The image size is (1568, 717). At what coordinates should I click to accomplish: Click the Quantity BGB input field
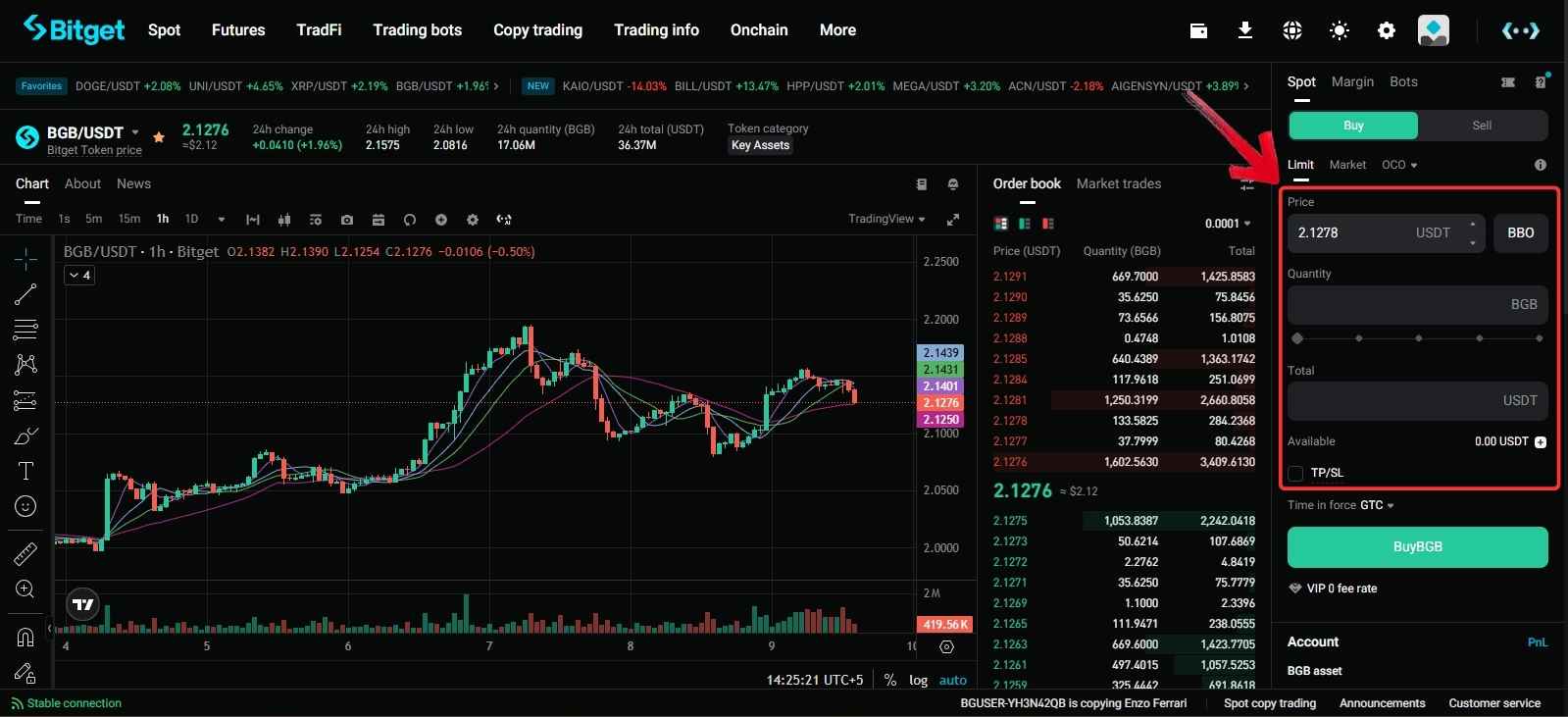pos(1418,305)
